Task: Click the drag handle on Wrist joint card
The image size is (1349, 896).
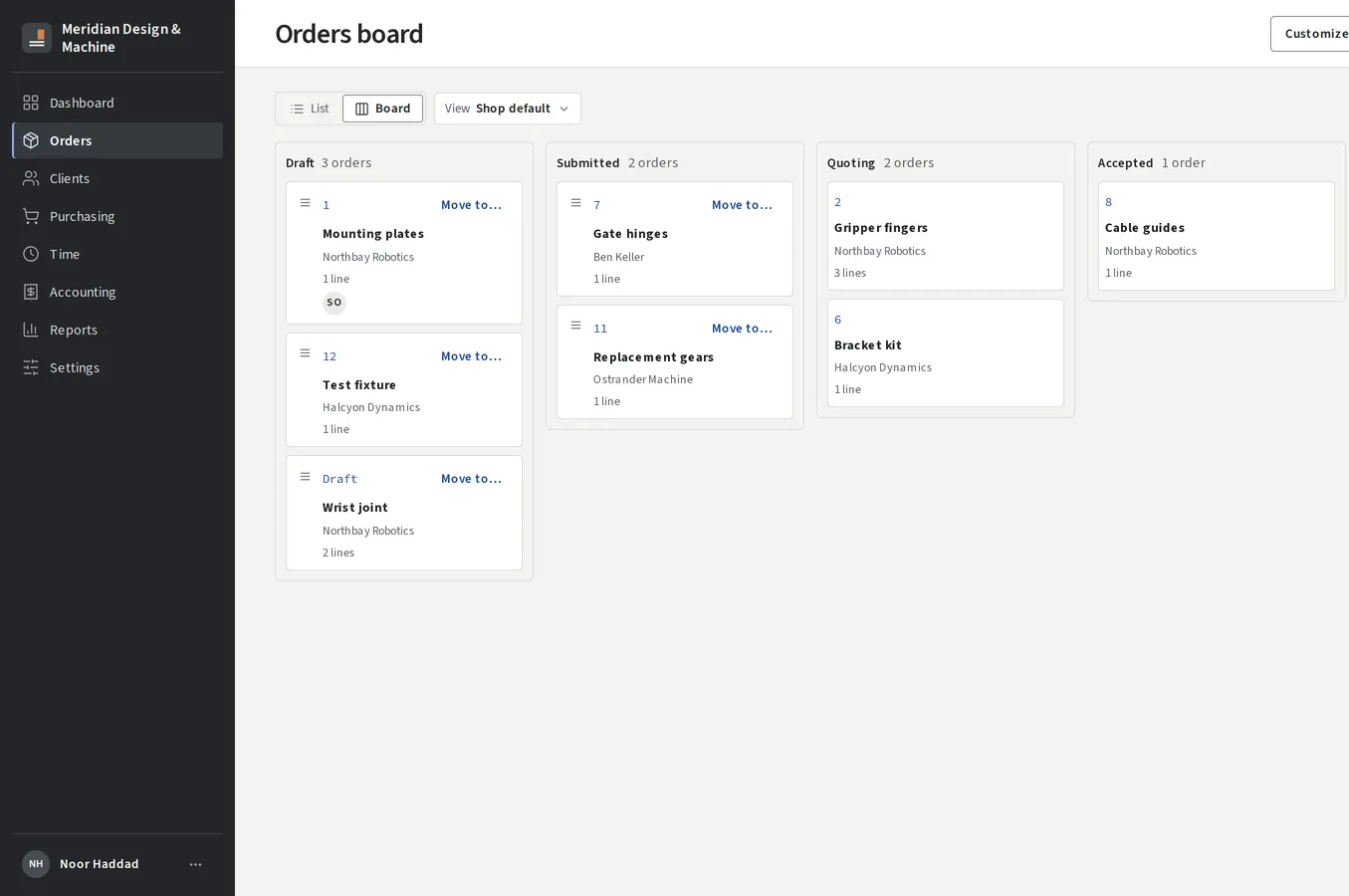Action: point(305,477)
